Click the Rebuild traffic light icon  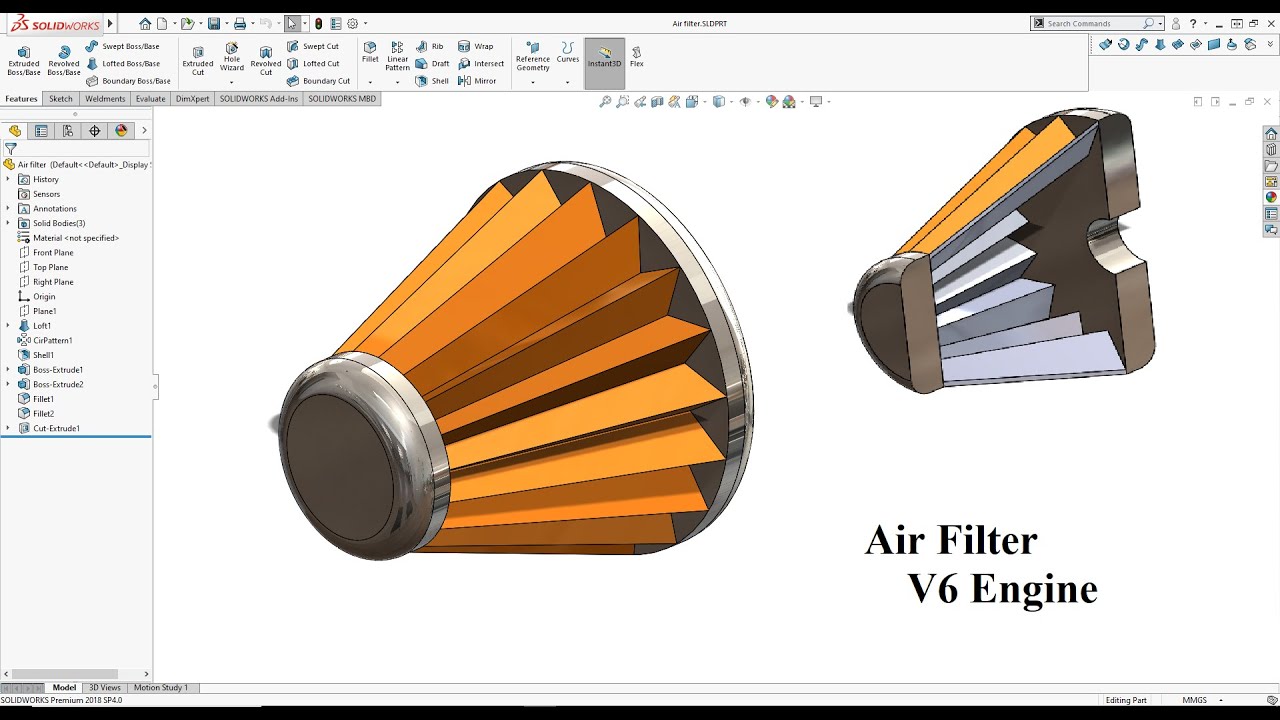[x=319, y=23]
